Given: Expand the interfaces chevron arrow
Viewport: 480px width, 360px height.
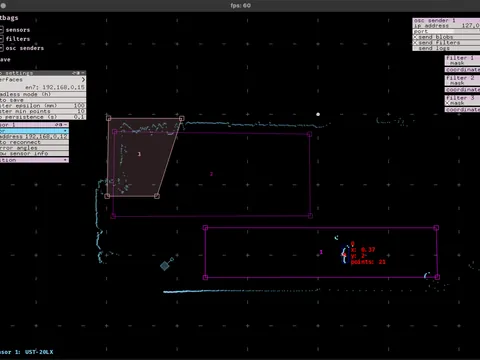Looking at the screenshot, I should coord(83,80).
